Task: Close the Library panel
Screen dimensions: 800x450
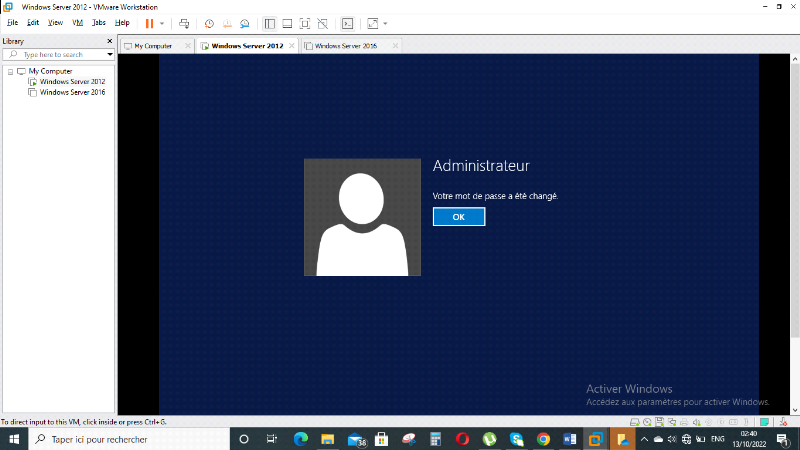Action: point(110,41)
